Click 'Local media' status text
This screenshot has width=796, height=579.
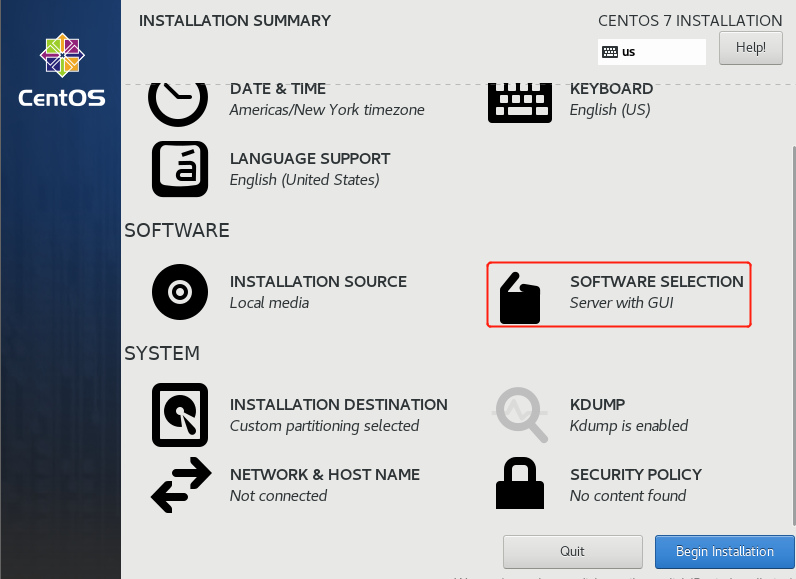(270, 303)
